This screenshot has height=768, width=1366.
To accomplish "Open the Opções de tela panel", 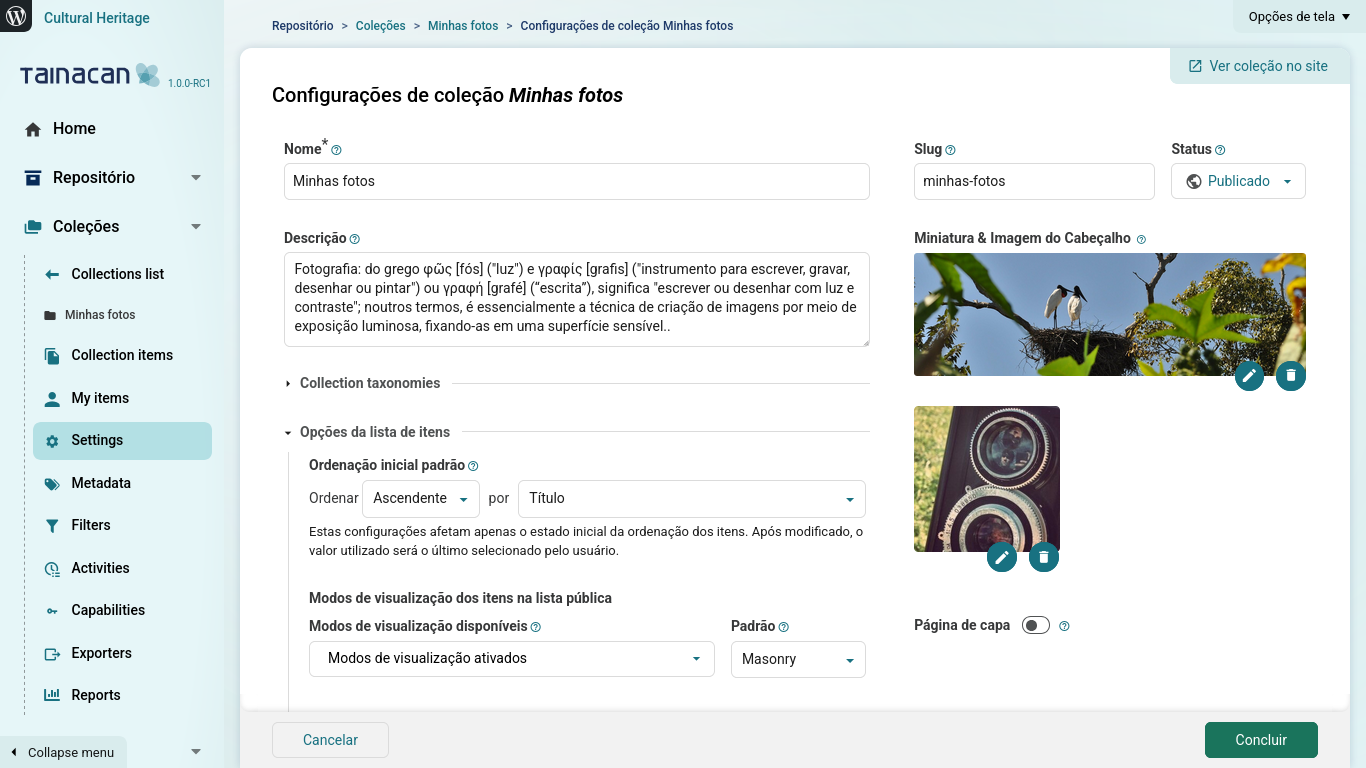I will (x=1299, y=16).
